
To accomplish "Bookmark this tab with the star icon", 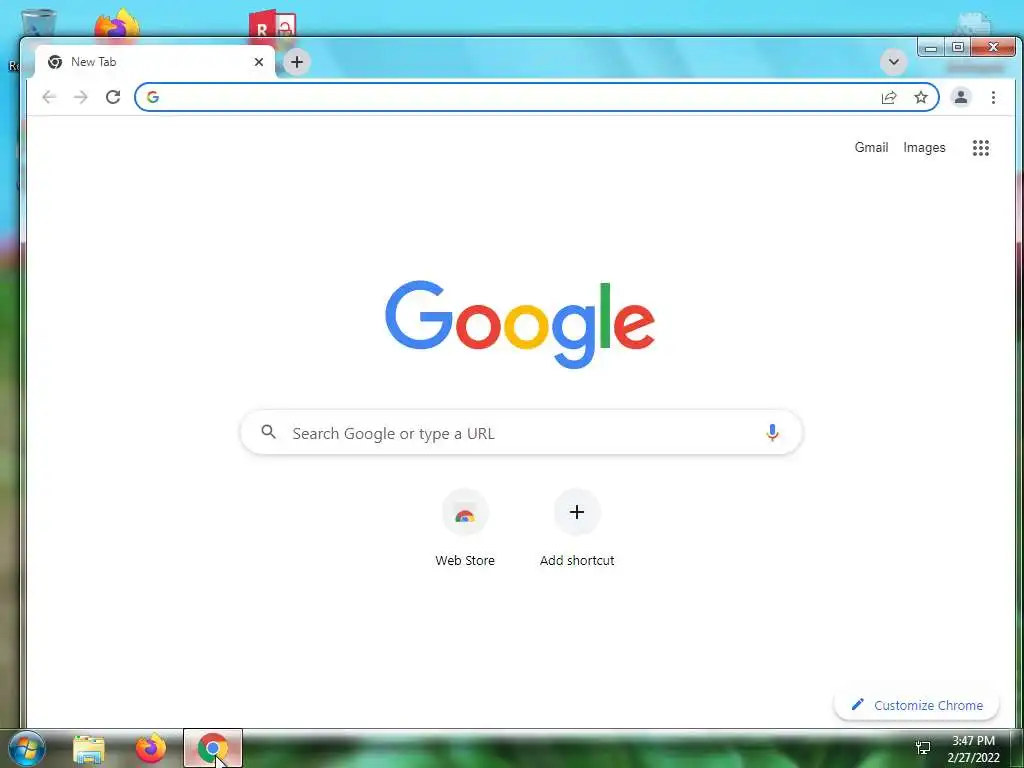I will tap(921, 97).
